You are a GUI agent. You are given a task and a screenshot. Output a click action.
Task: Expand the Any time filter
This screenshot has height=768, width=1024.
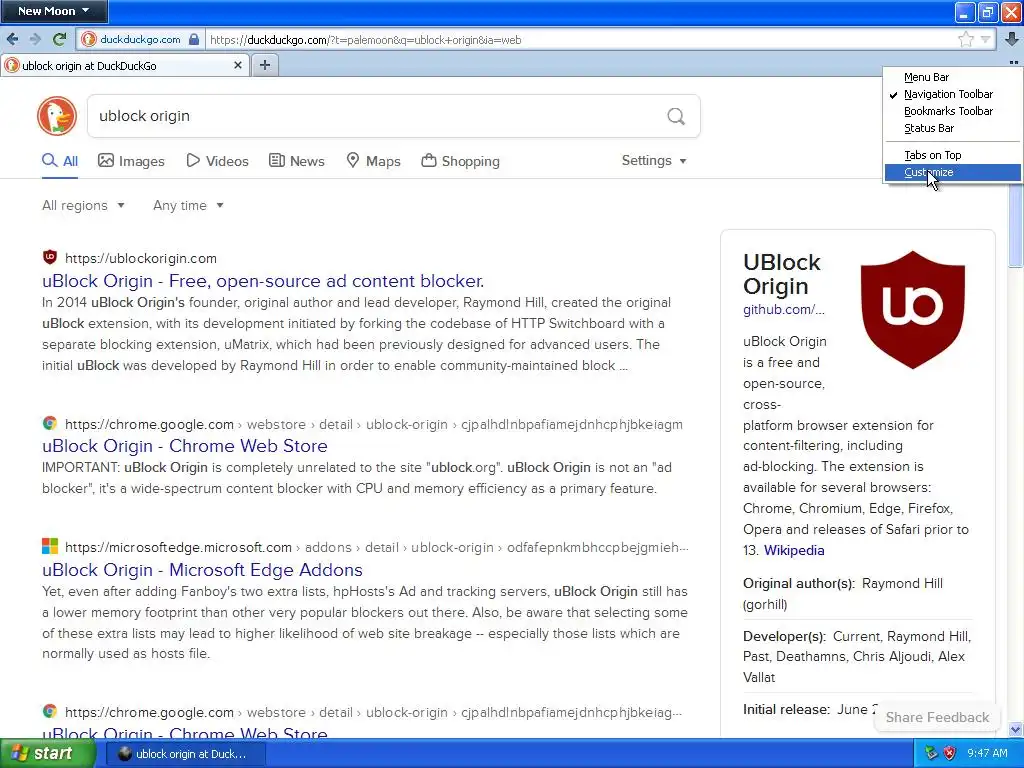(x=188, y=205)
